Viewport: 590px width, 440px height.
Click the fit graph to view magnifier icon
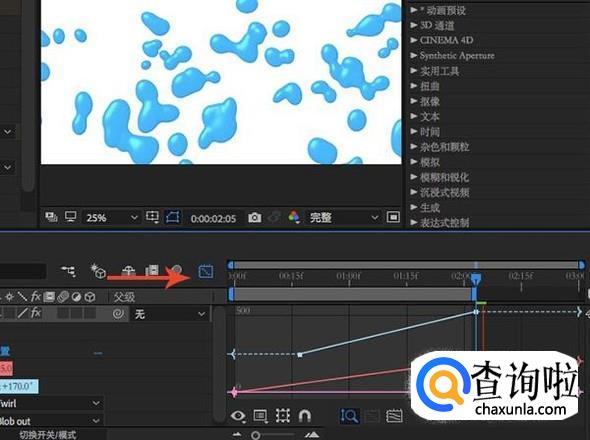(349, 416)
